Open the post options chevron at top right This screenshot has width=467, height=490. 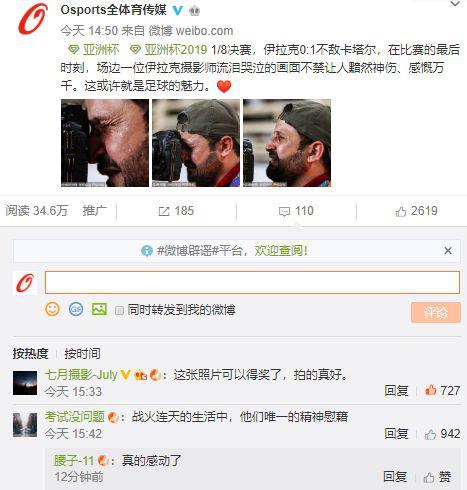[x=455, y=4]
